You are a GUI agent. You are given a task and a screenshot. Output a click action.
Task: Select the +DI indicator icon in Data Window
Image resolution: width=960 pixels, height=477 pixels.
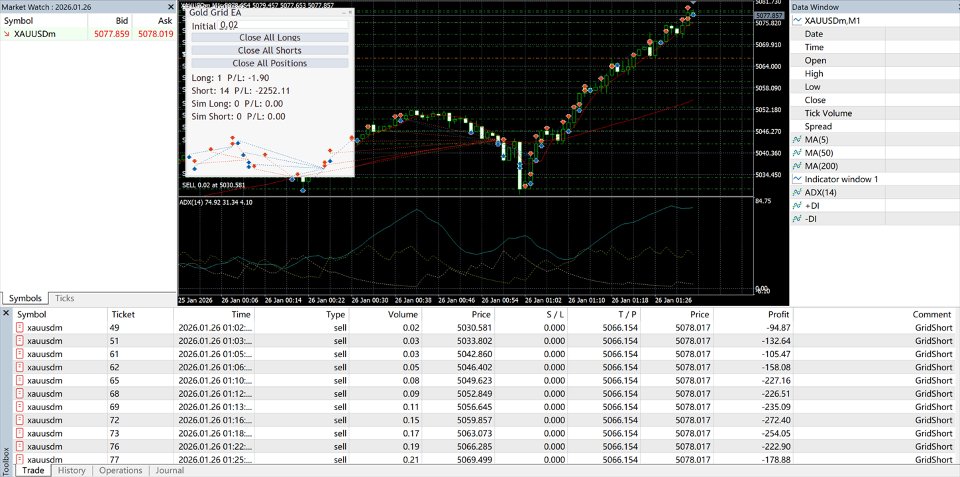[x=797, y=206]
